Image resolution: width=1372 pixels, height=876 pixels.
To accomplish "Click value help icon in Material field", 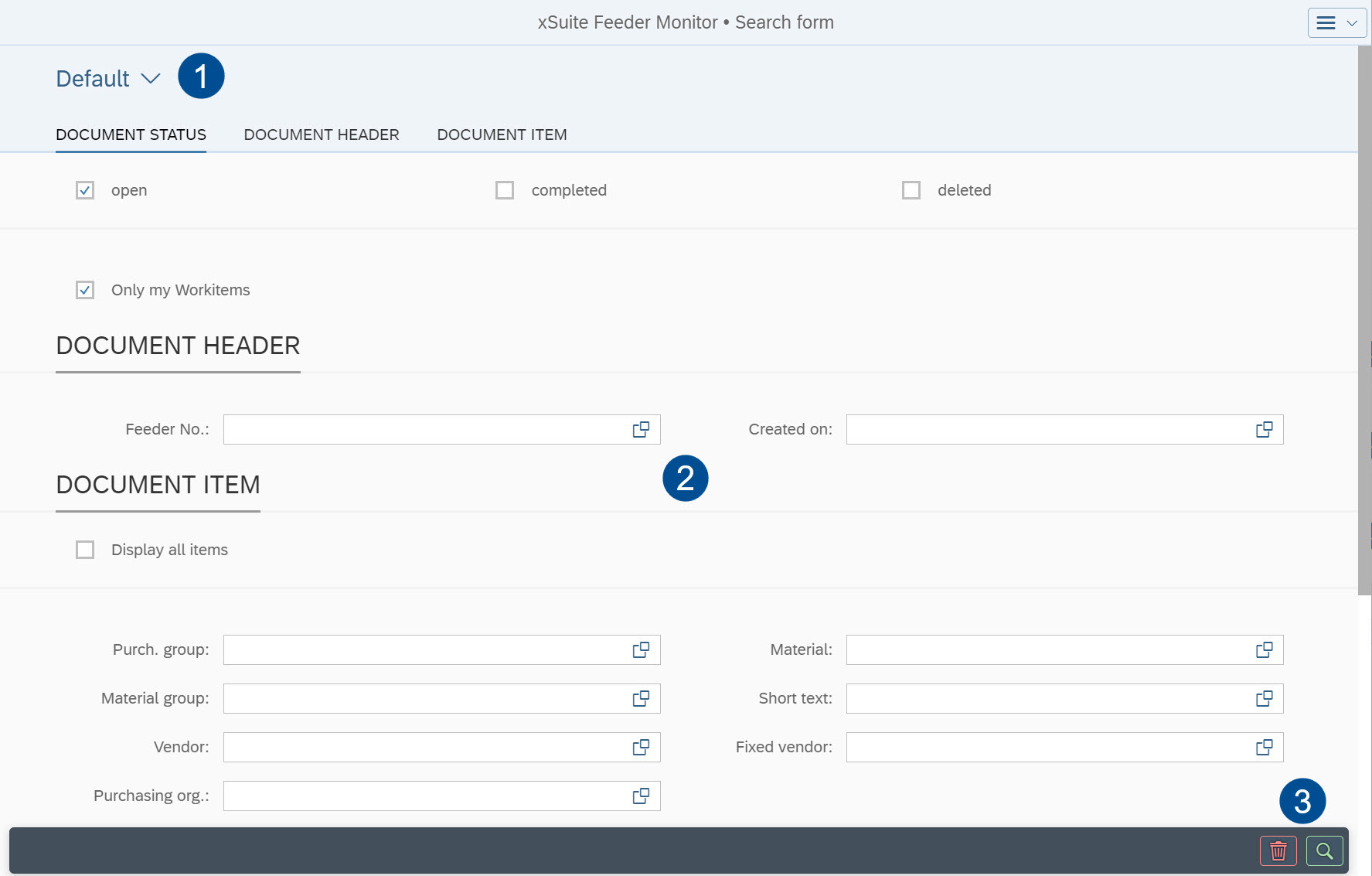I will coord(1264,650).
